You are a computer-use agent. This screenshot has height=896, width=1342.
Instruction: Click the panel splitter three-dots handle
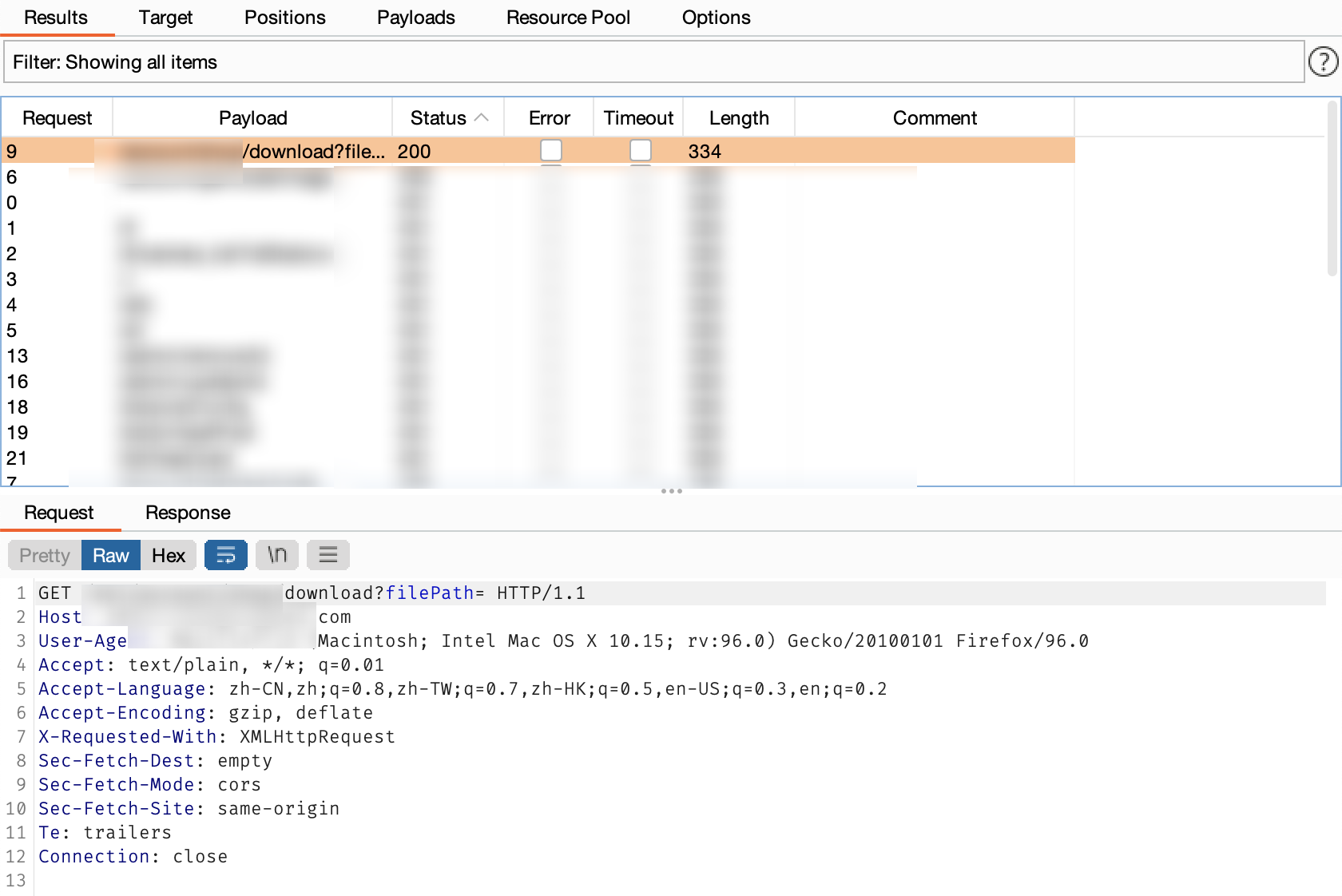point(672,491)
